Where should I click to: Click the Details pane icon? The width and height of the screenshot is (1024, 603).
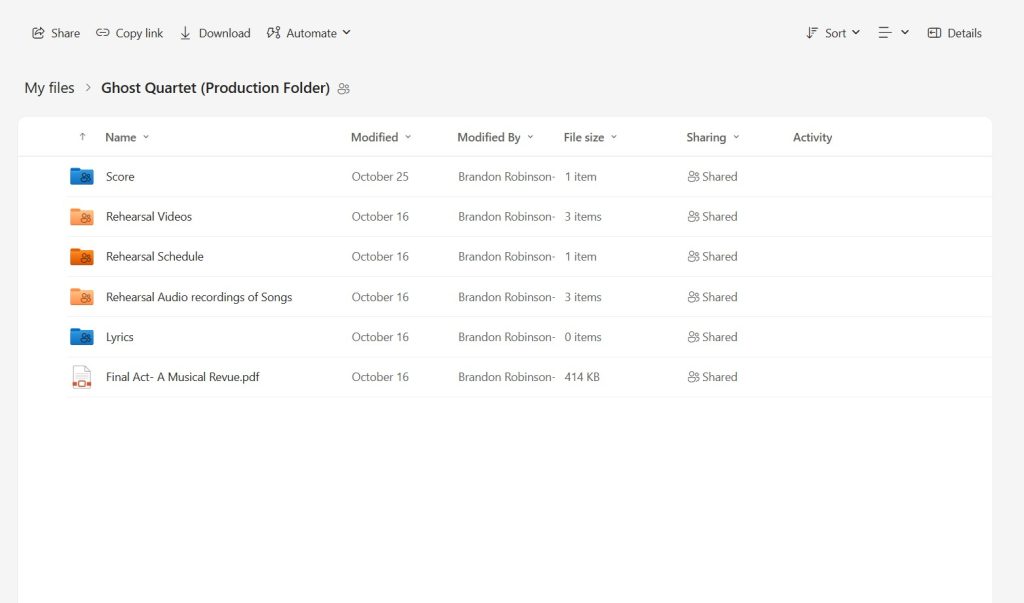[954, 33]
